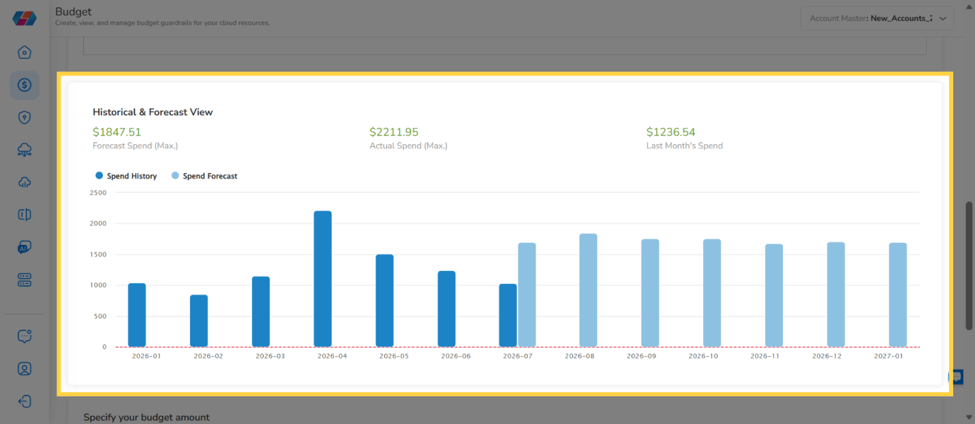The height and width of the screenshot is (424, 975).
Task: Open the server stack icon in the sidebar
Action: point(24,280)
